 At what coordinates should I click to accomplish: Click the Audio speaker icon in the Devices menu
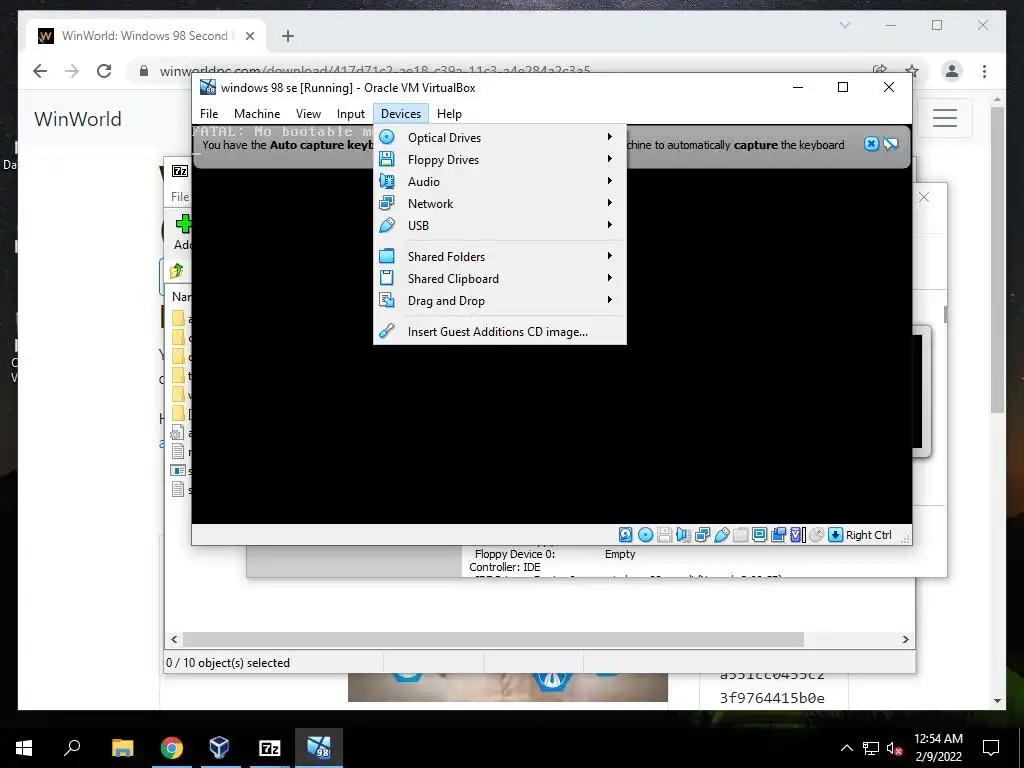pos(387,182)
